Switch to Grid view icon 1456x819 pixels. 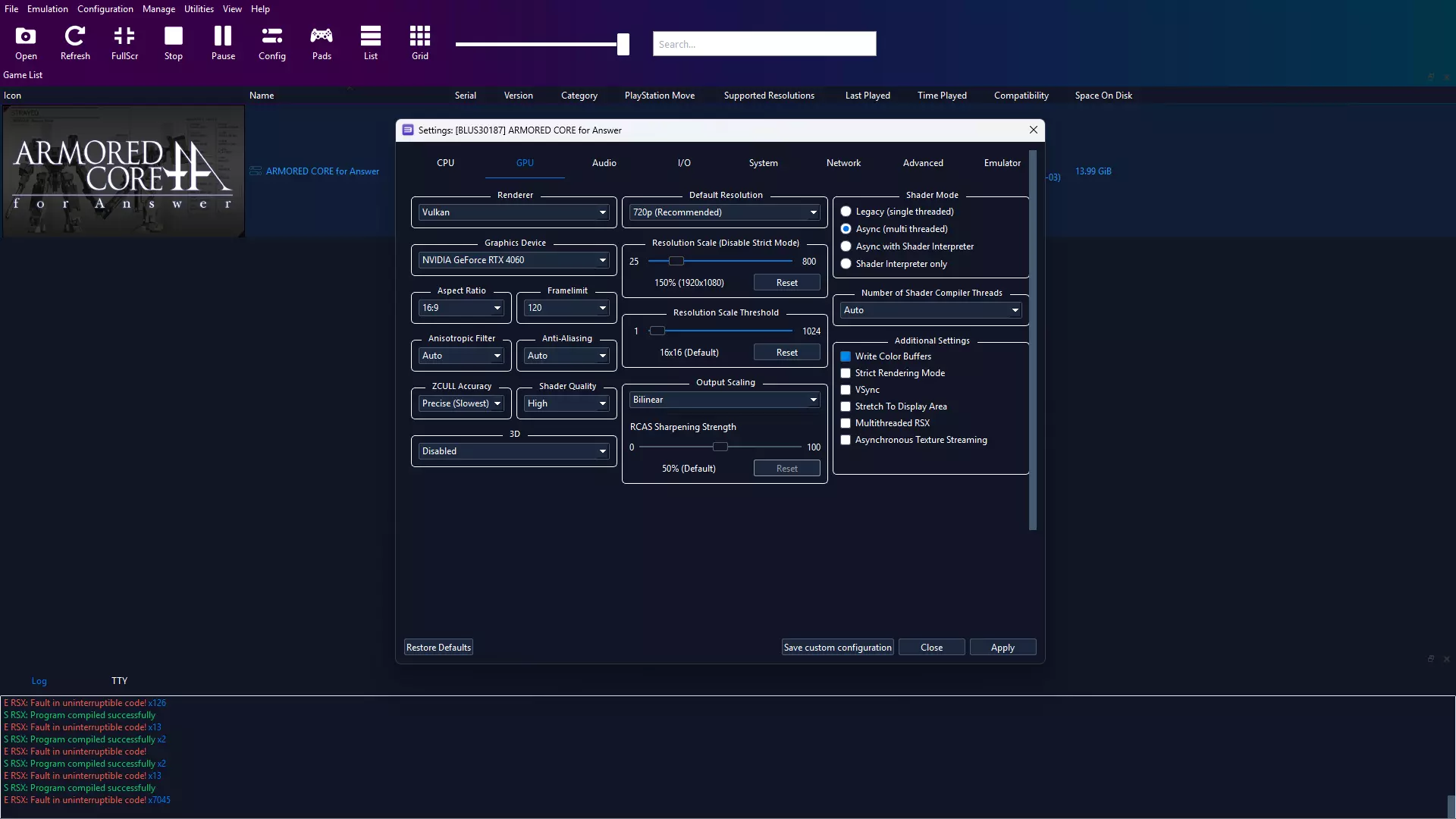pyautogui.click(x=420, y=42)
